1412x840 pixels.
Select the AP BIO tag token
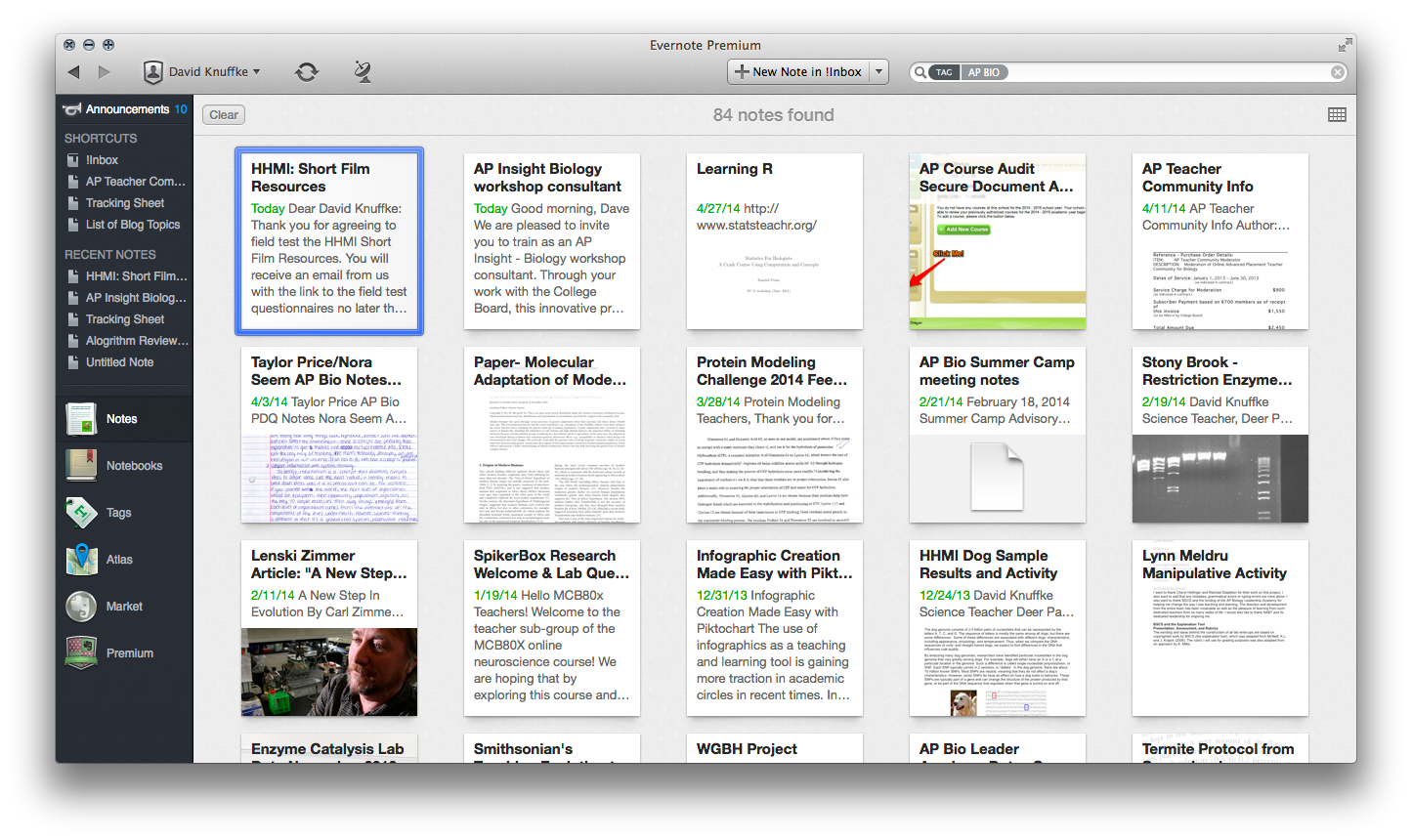point(984,72)
